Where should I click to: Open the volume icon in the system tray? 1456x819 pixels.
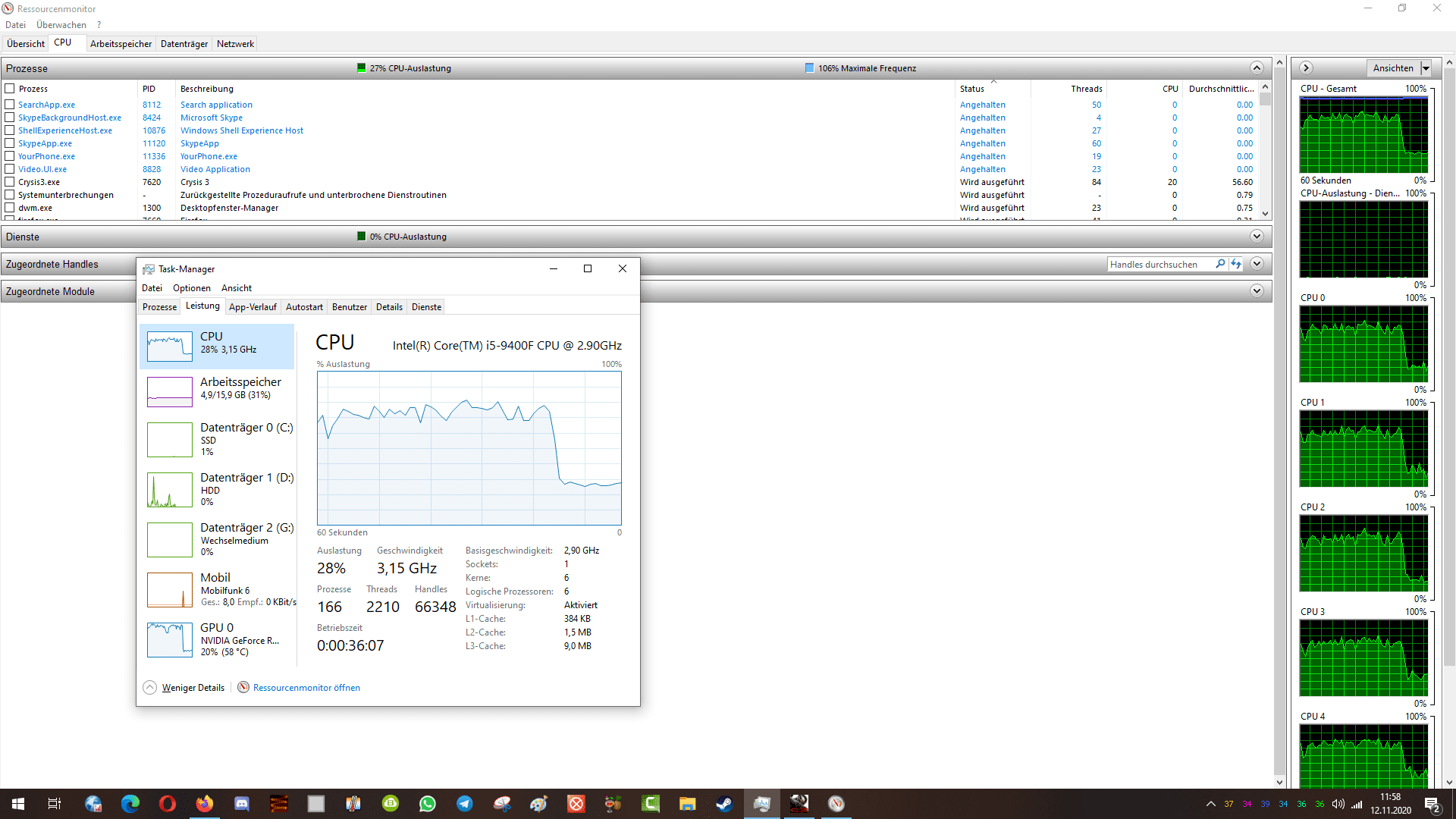[x=1338, y=804]
